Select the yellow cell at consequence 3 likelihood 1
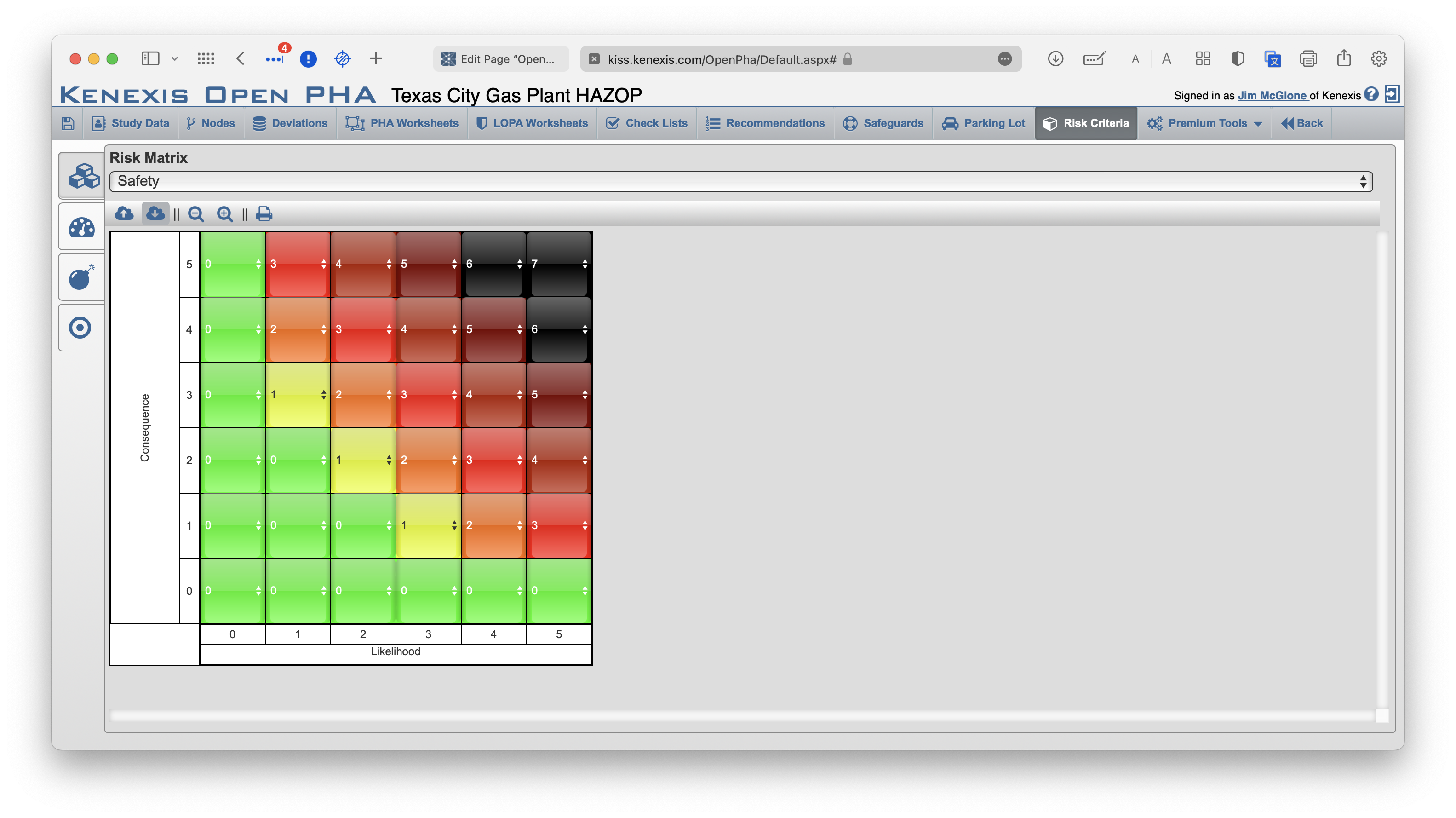Viewport: 1456px width, 818px height. click(298, 395)
